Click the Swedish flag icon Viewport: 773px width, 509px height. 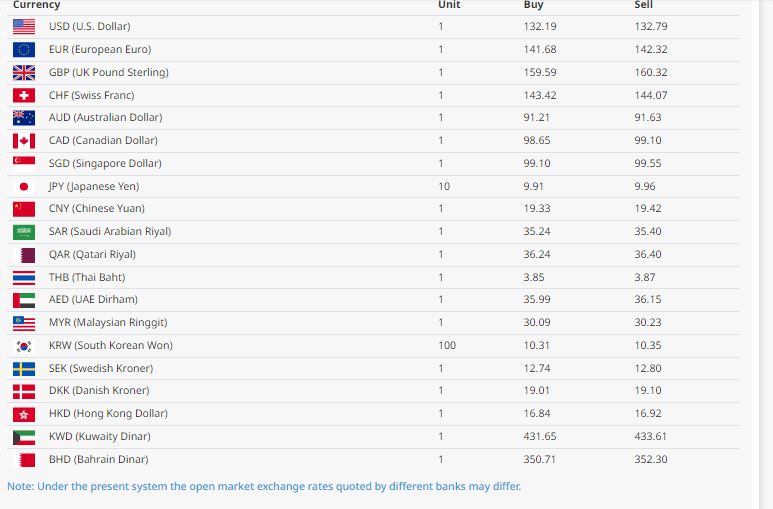[x=24, y=368]
